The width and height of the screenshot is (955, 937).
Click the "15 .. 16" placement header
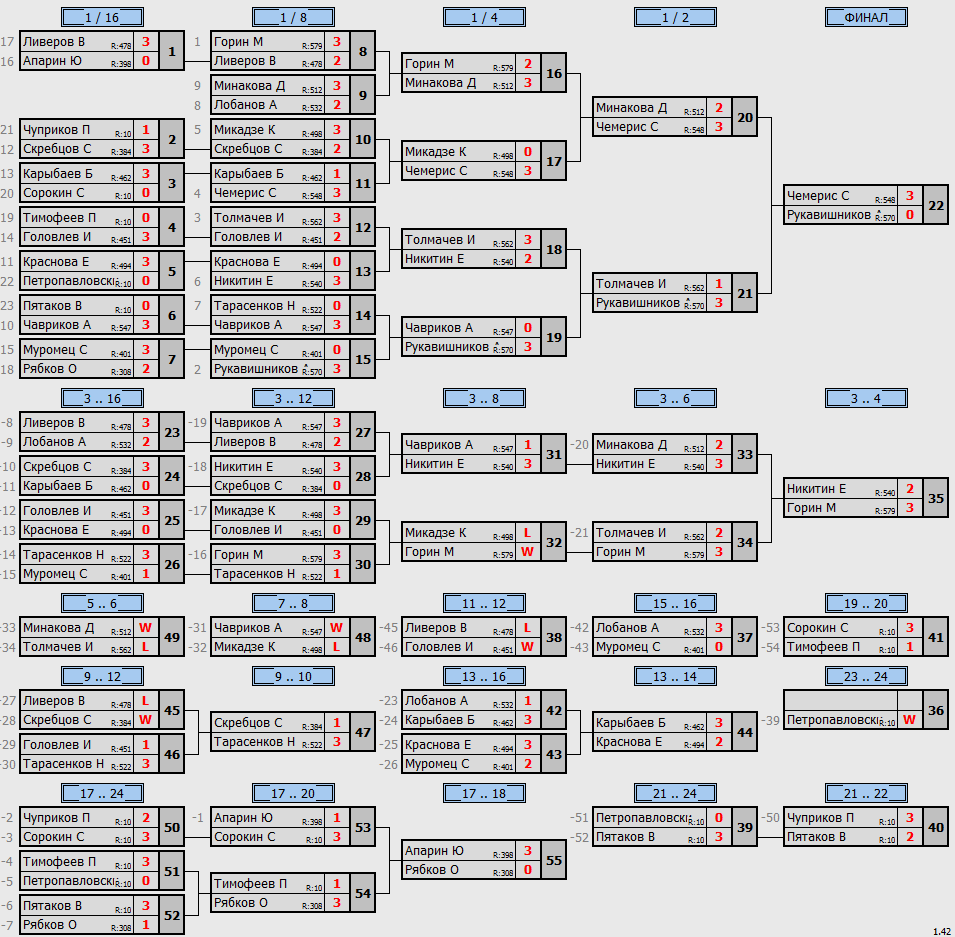point(675,603)
